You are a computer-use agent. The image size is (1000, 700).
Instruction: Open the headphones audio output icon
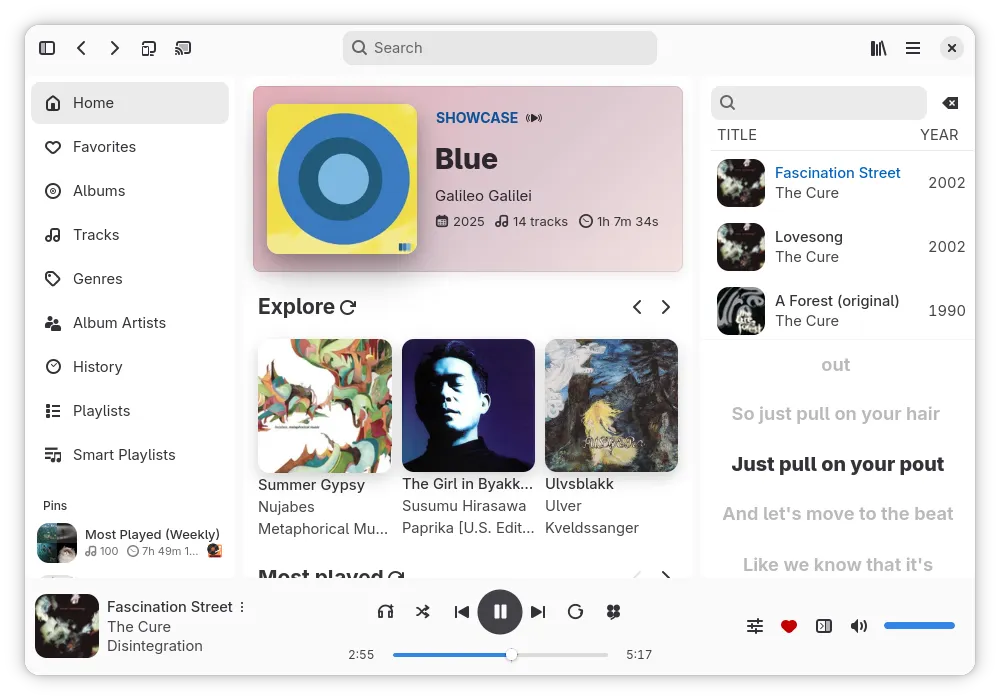pos(385,612)
